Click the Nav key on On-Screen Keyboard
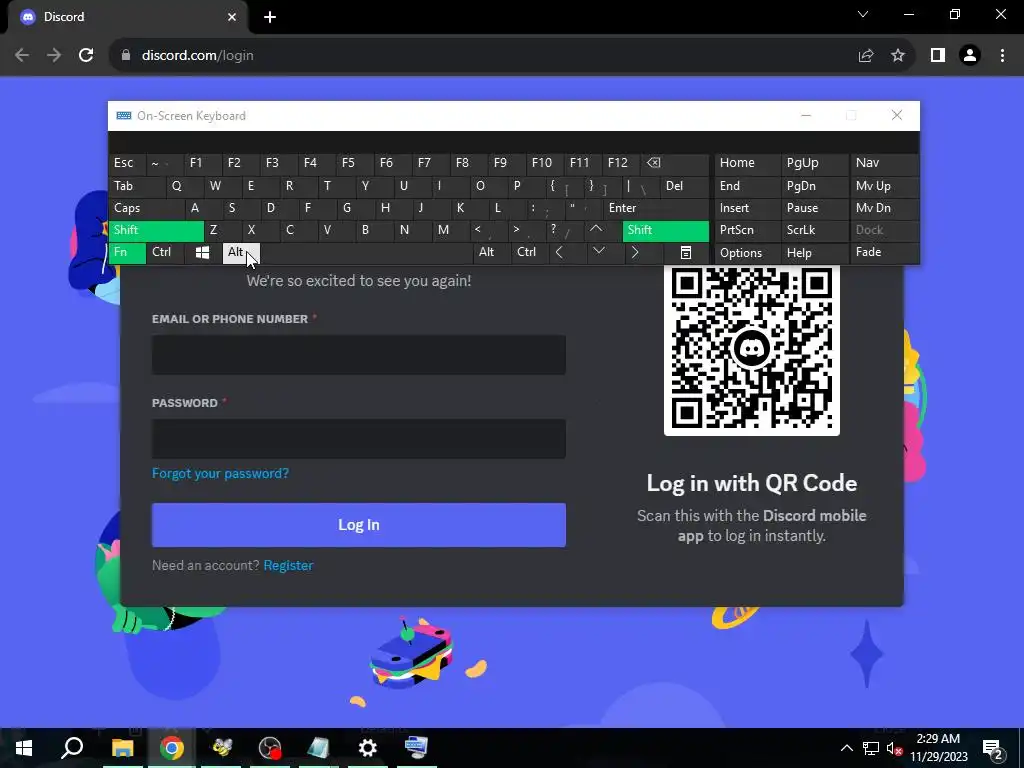 [x=885, y=163]
